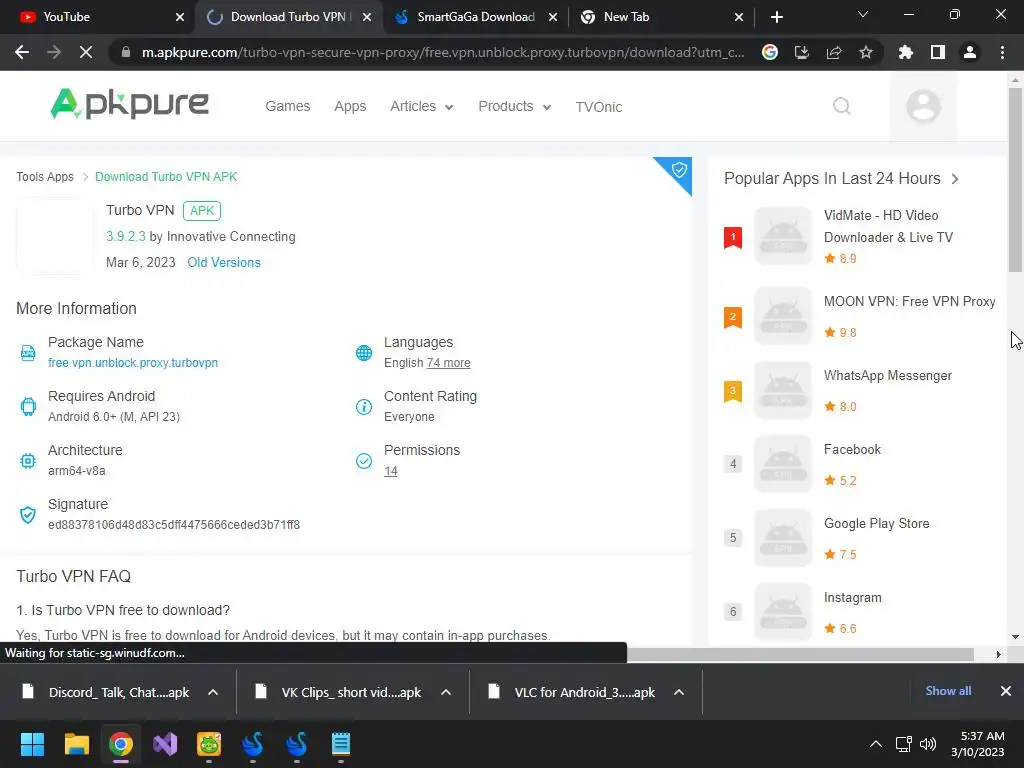The height and width of the screenshot is (768, 1024).
Task: Click the volume icon in system tray
Action: pos(927,744)
